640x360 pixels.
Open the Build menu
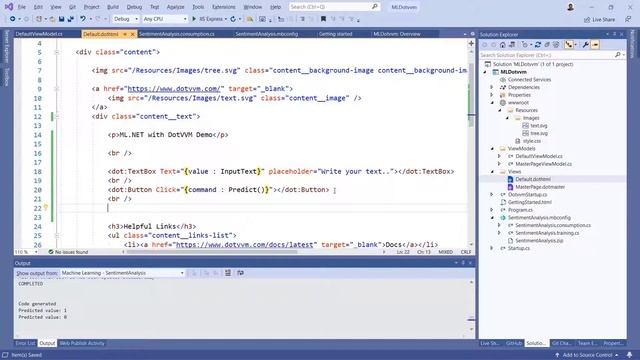pyautogui.click(x=113, y=7)
